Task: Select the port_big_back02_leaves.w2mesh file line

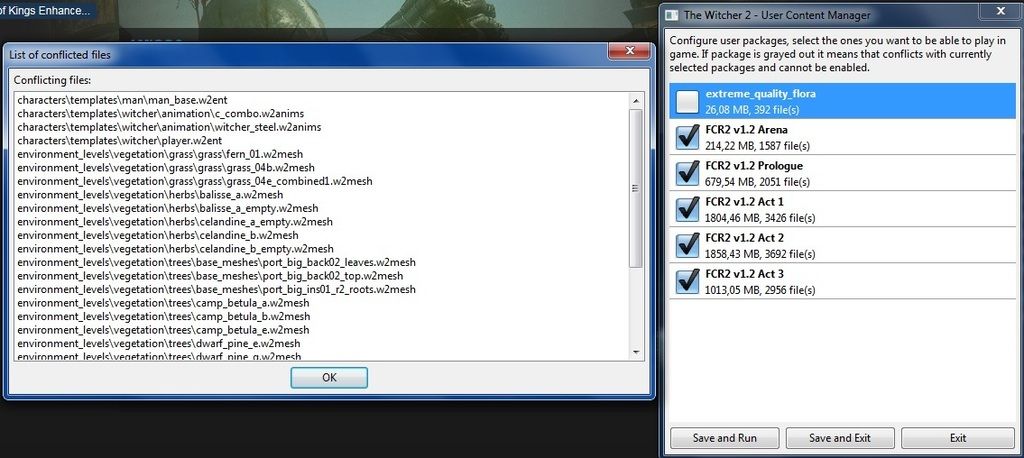Action: point(216,263)
